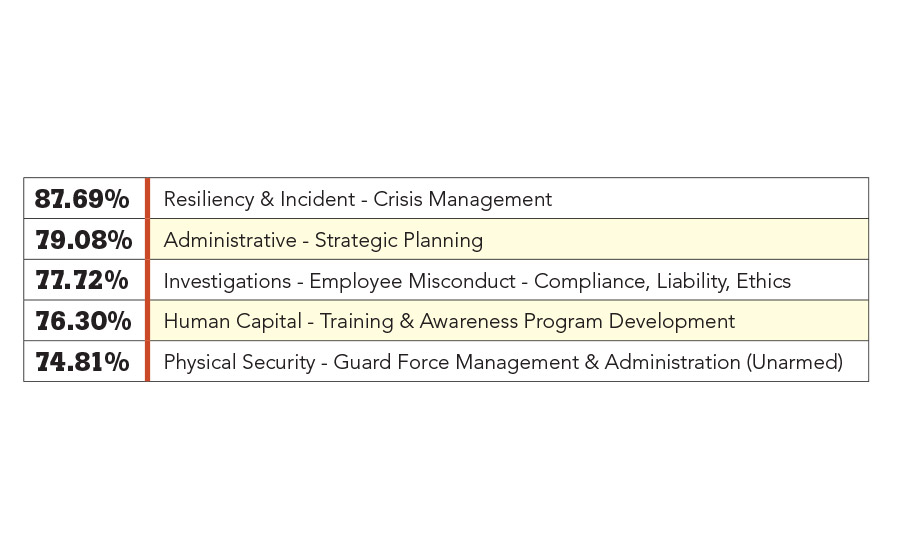Click the red divider beside 77.72%
Image resolution: width=900 pixels, height=550 pixels.
(147, 281)
